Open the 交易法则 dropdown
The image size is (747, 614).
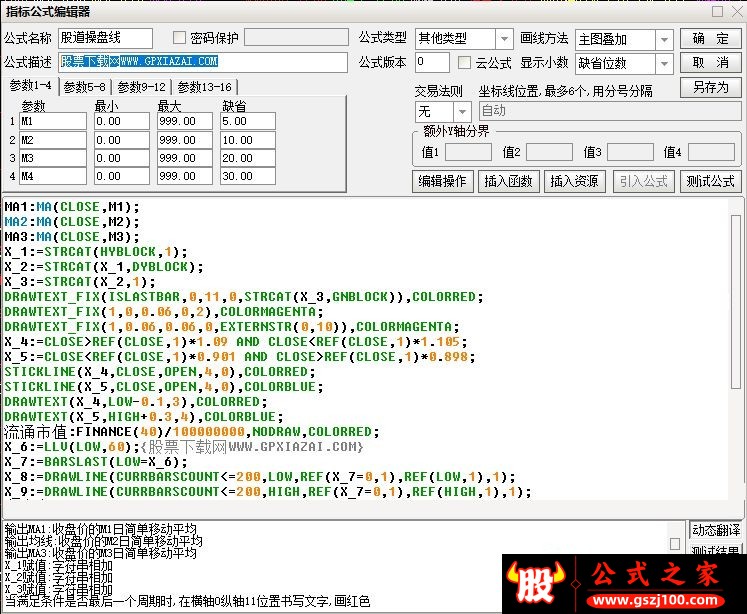pyautogui.click(x=463, y=111)
